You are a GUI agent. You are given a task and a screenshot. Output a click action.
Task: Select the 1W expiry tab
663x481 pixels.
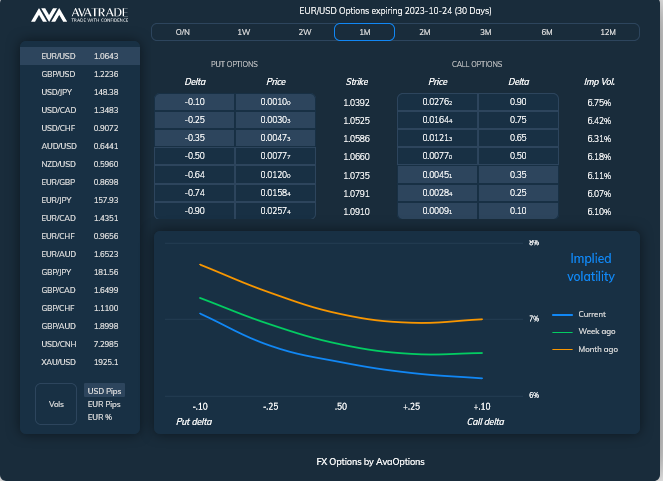244,32
